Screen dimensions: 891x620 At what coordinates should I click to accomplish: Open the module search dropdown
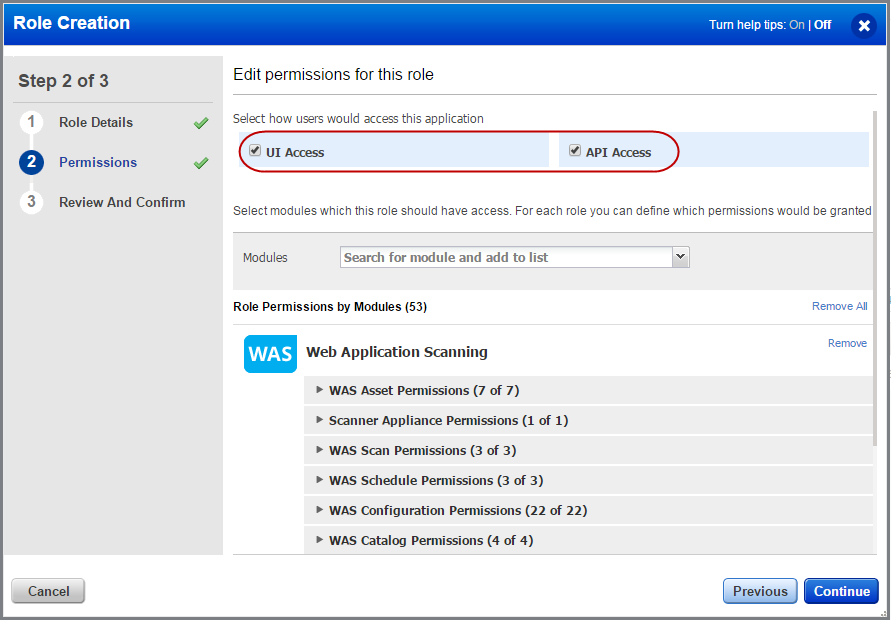pos(681,257)
